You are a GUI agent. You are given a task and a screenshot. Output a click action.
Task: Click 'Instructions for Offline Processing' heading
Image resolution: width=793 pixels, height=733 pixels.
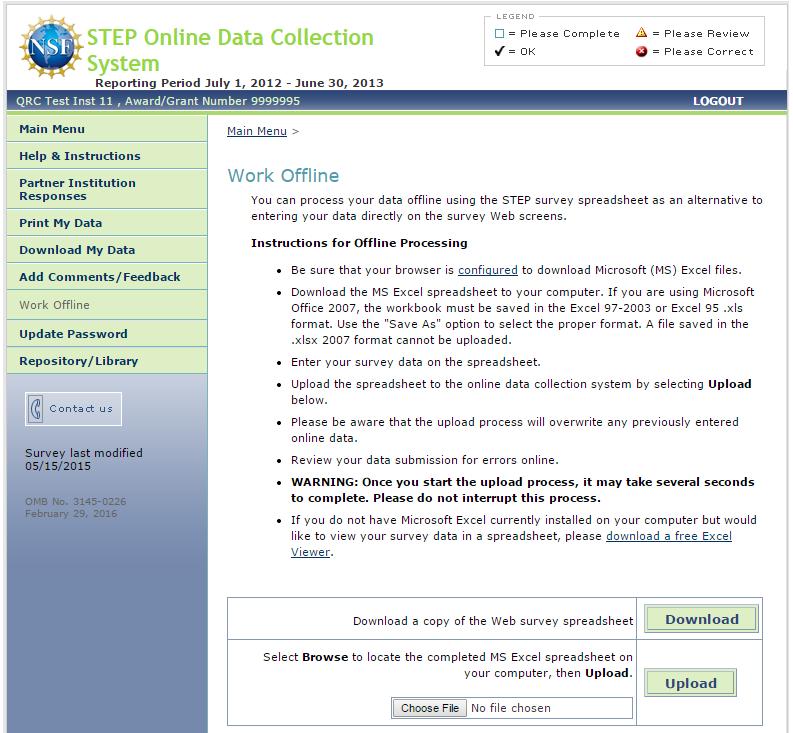pos(359,243)
